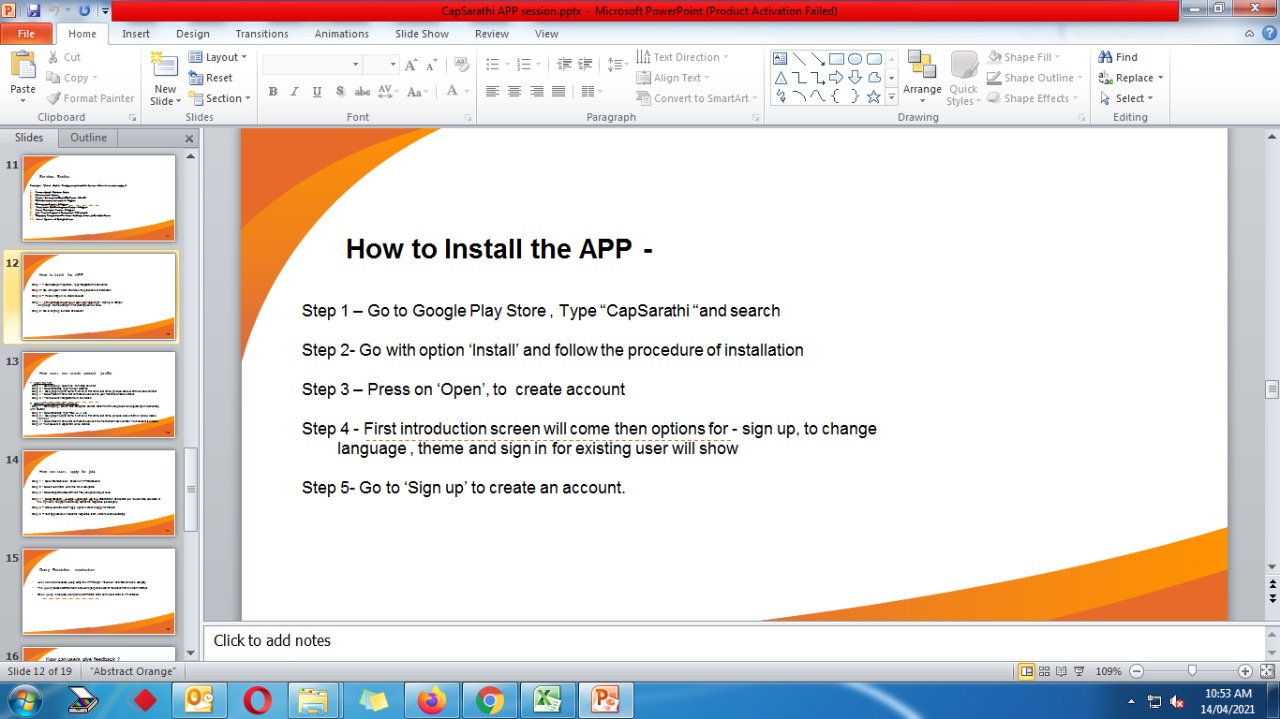This screenshot has height=719, width=1280.
Task: Open the Shape Outline dropdown
Action: pyautogui.click(x=1034, y=78)
